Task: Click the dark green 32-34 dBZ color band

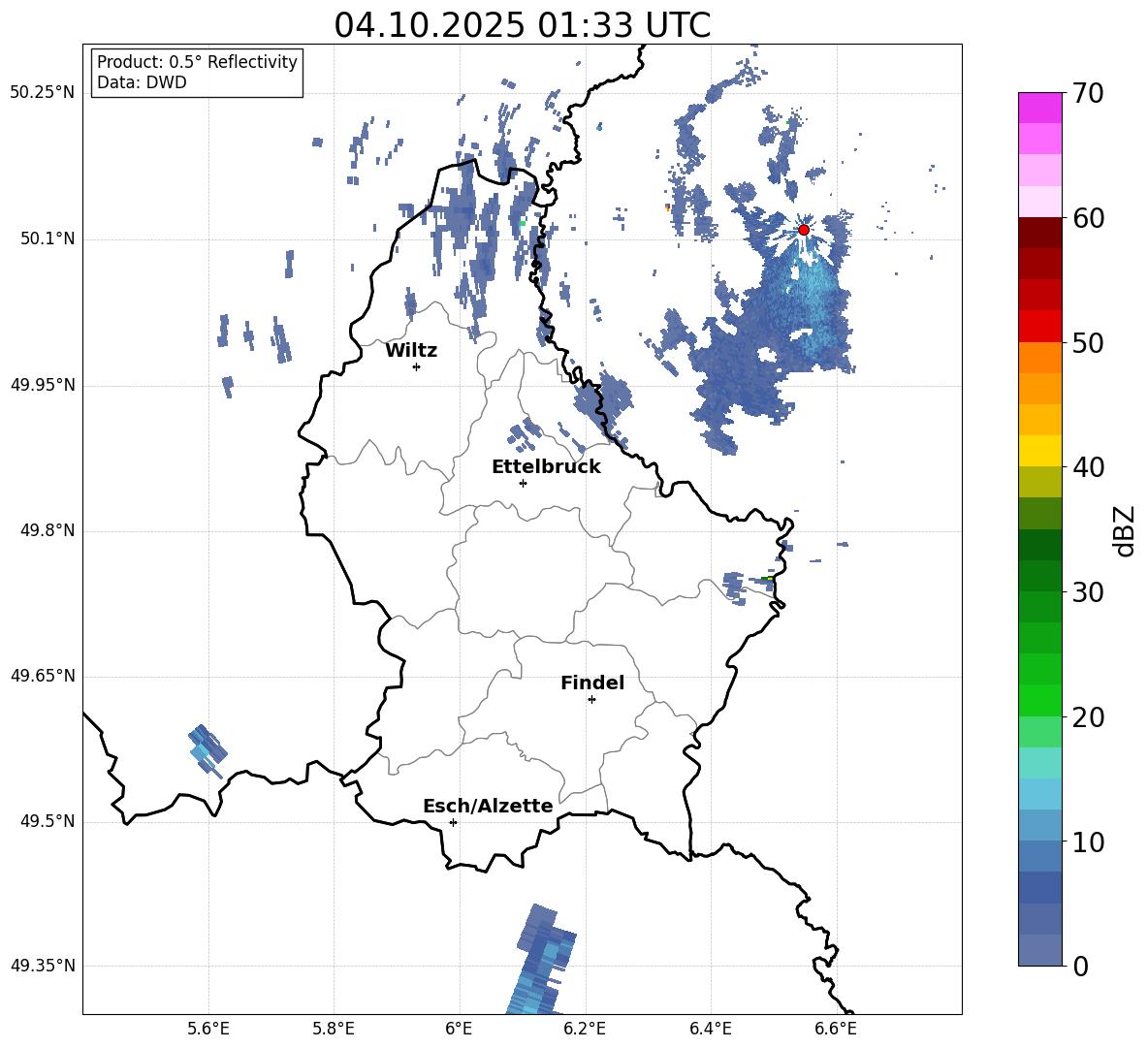Action: pos(1040,545)
